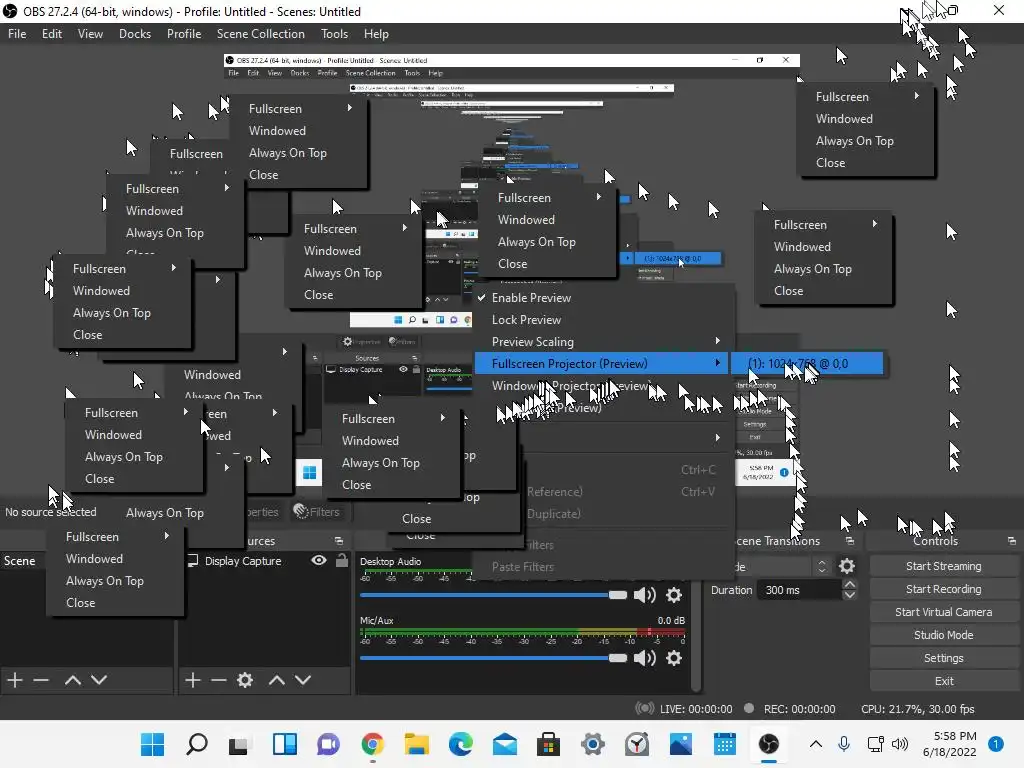This screenshot has width=1024, height=768.
Task: Open Microsoft Edge from the taskbar
Action: [x=460, y=744]
